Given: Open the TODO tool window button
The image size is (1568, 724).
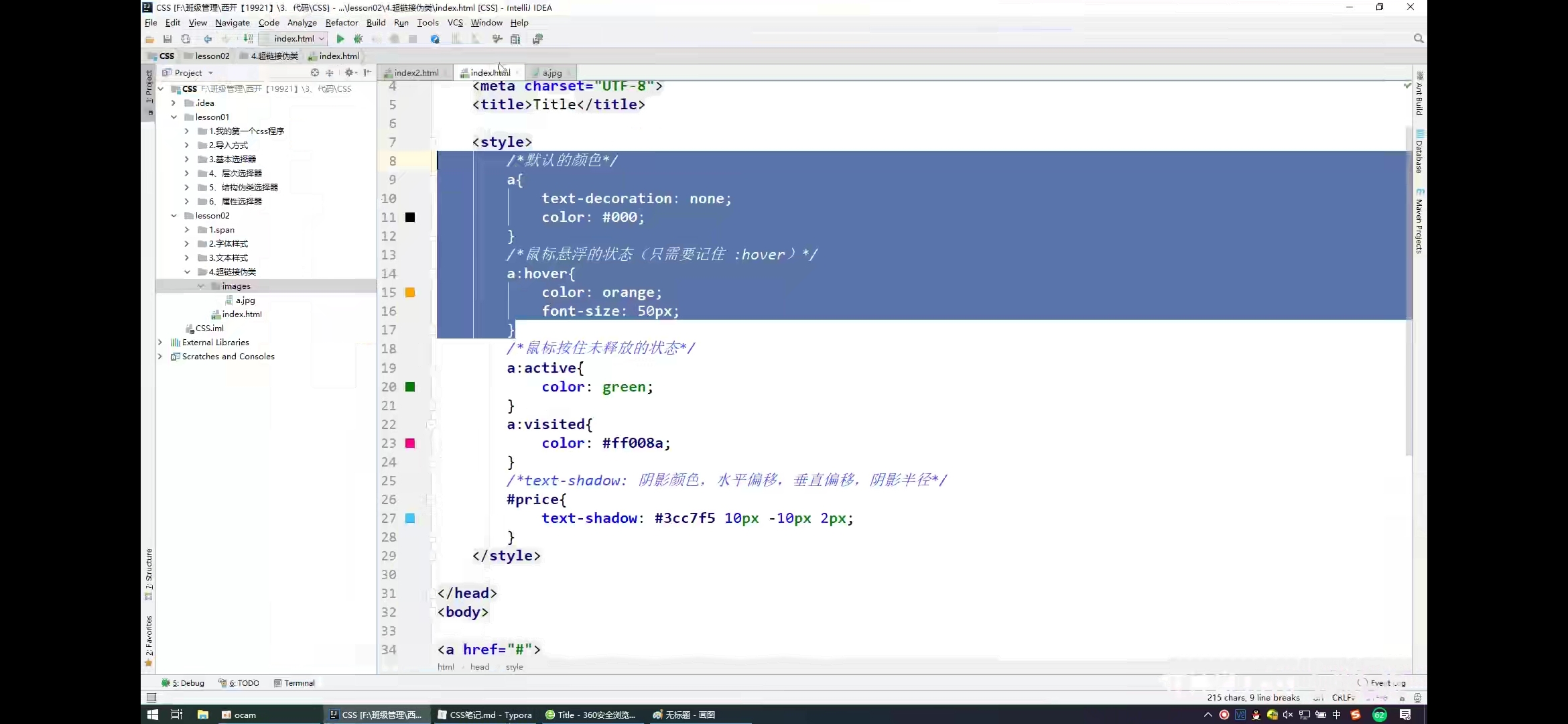Looking at the screenshot, I should pyautogui.click(x=239, y=683).
